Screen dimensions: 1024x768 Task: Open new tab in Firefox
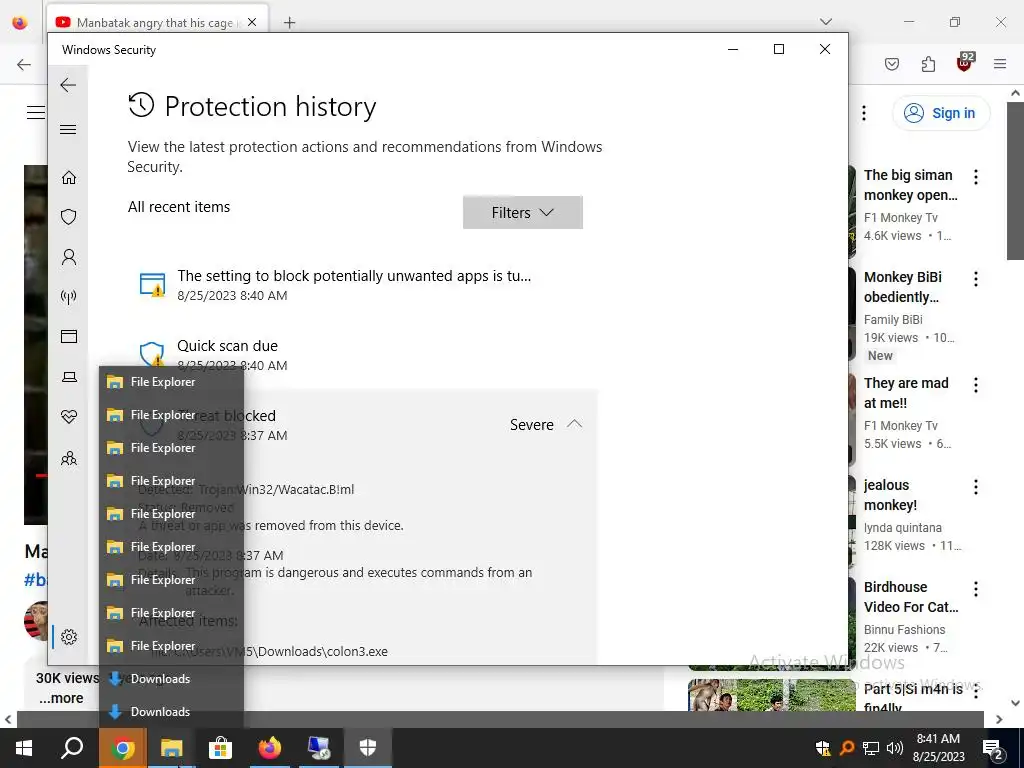point(289,23)
